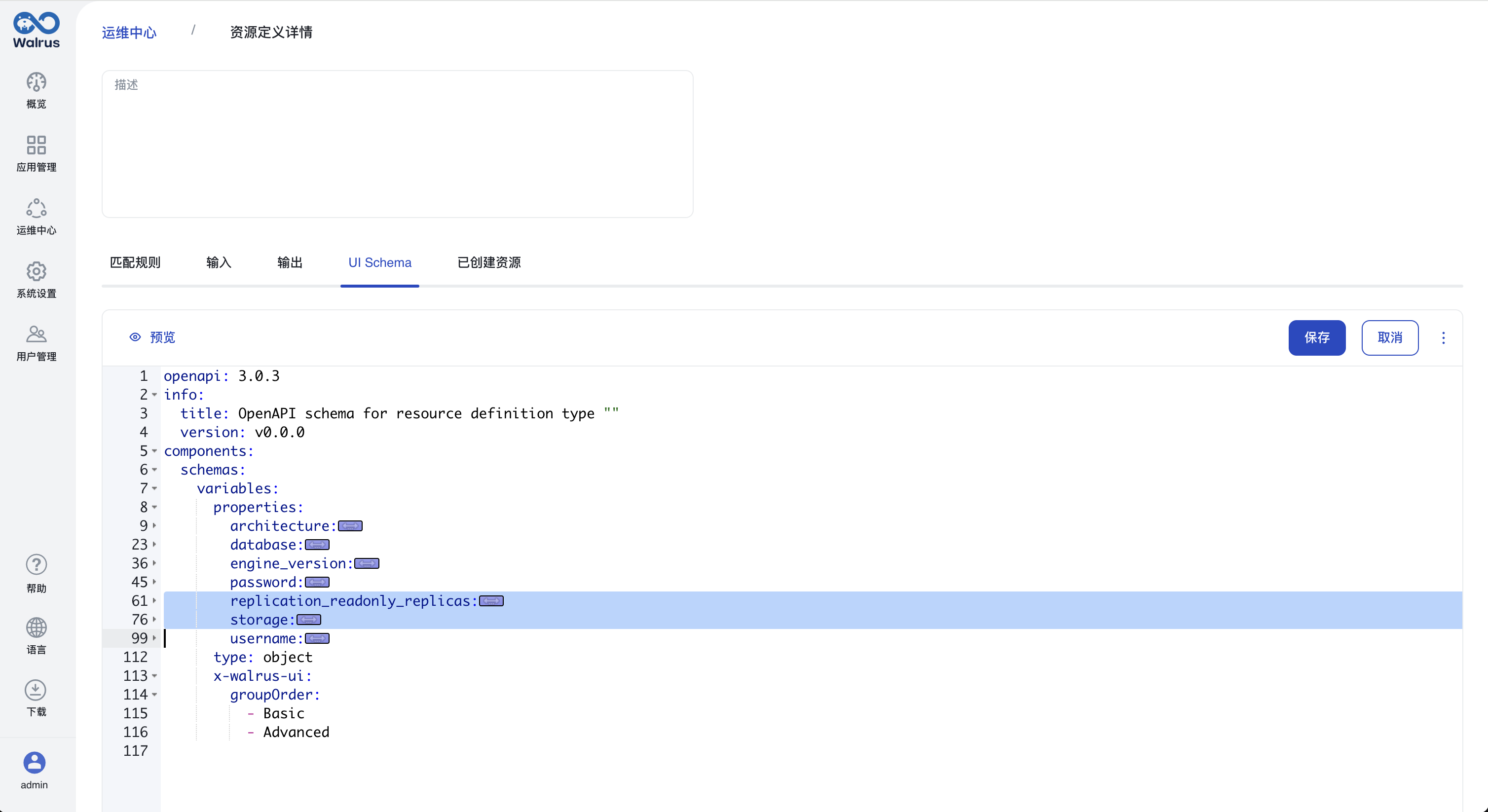Screen dimensions: 1488x812
Task: Unfold the collapsed engine_version block marker
Action: pos(367,564)
